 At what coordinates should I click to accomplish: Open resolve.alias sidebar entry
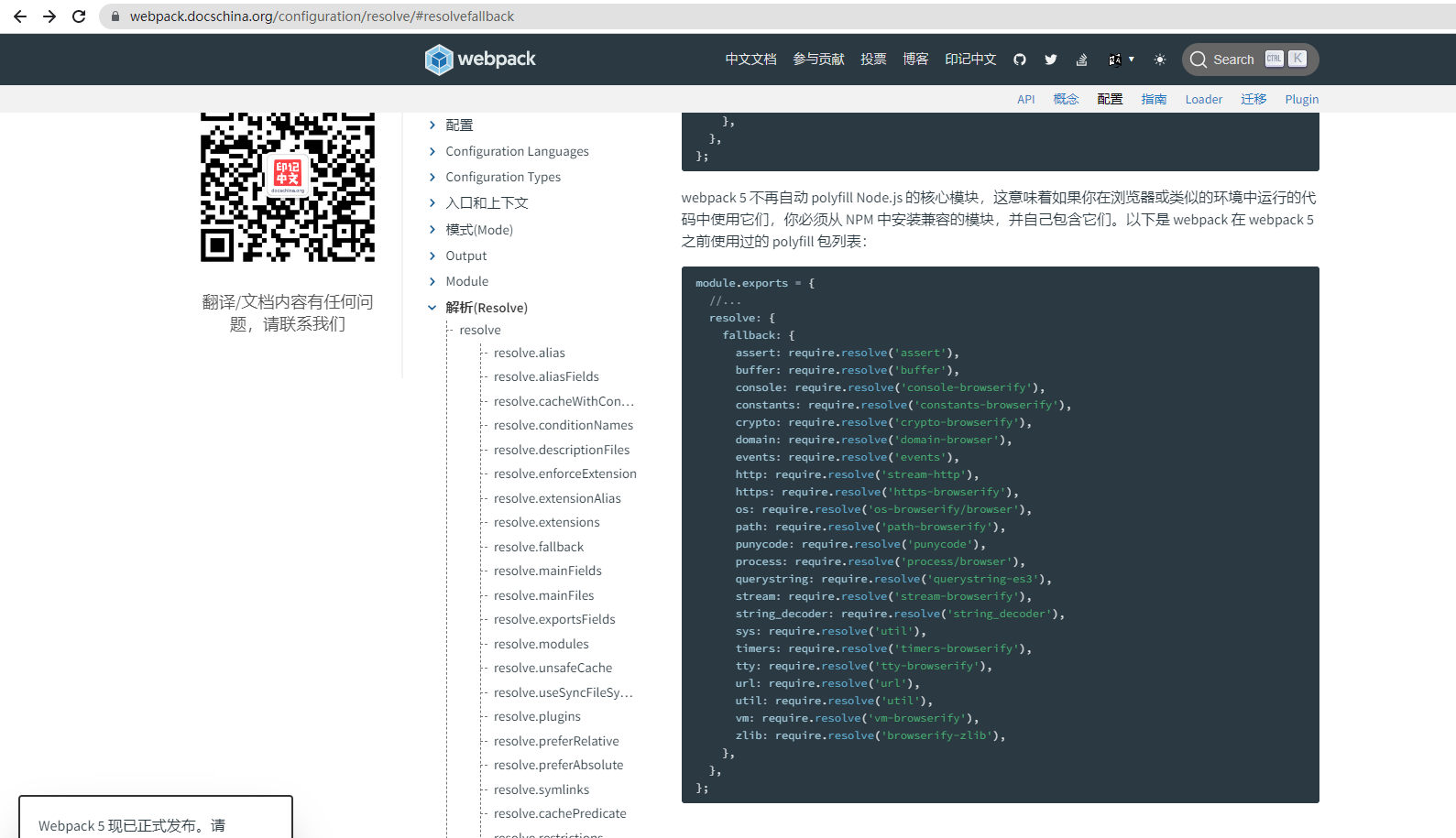(530, 353)
